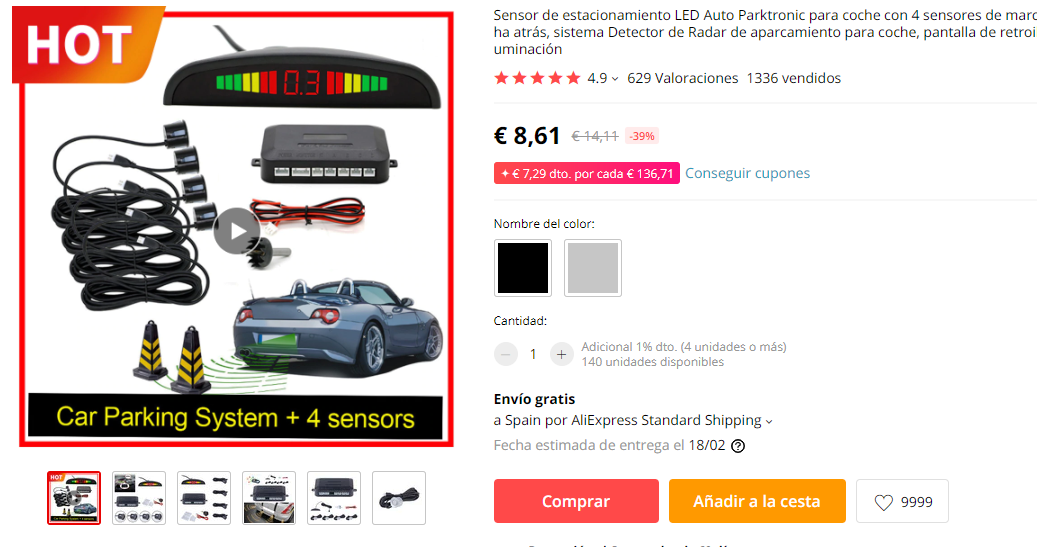Open the 629 Valoraciones reviews
Viewport: 1037px width, 547px height.
(683, 78)
